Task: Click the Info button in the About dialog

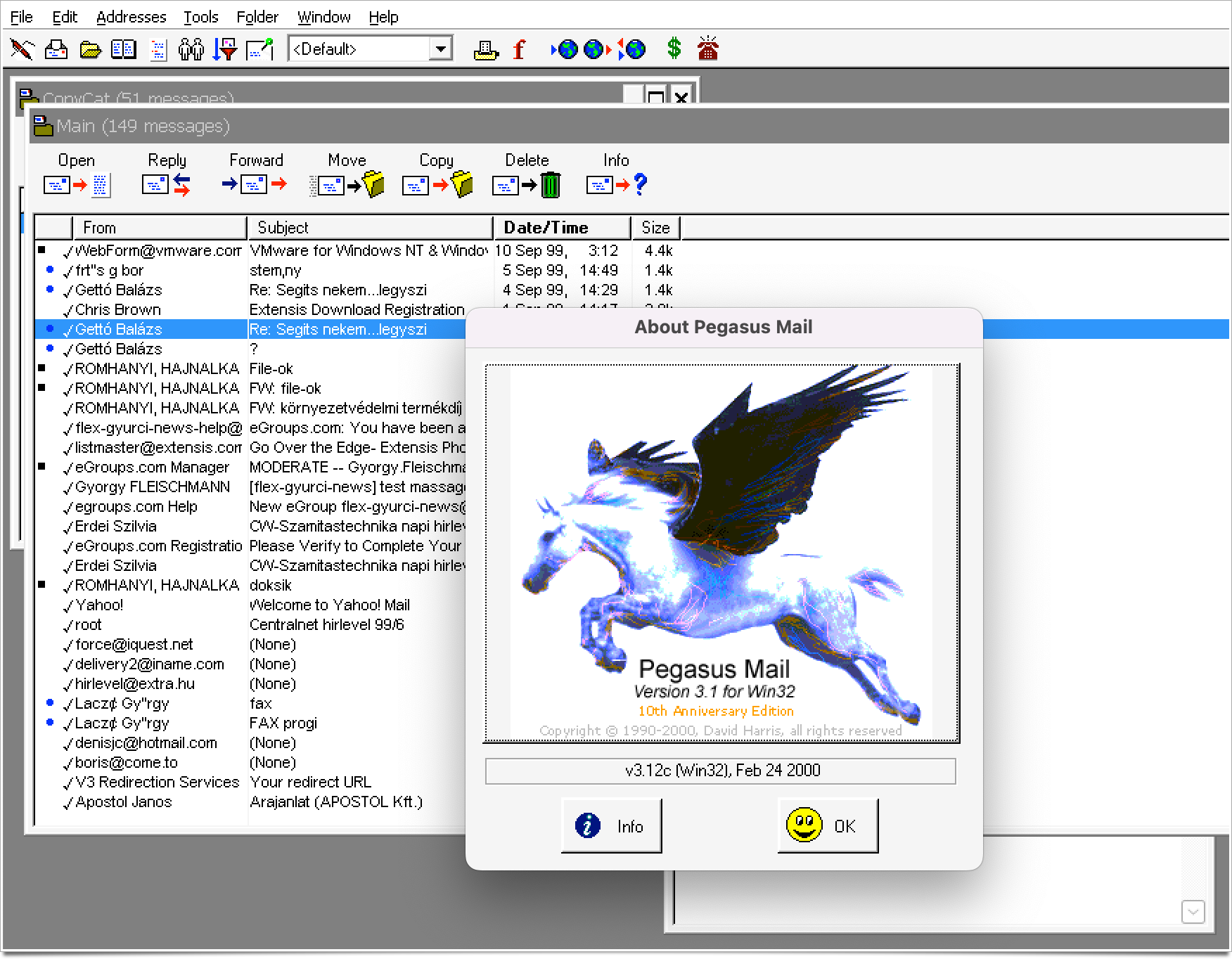Action: point(611,825)
